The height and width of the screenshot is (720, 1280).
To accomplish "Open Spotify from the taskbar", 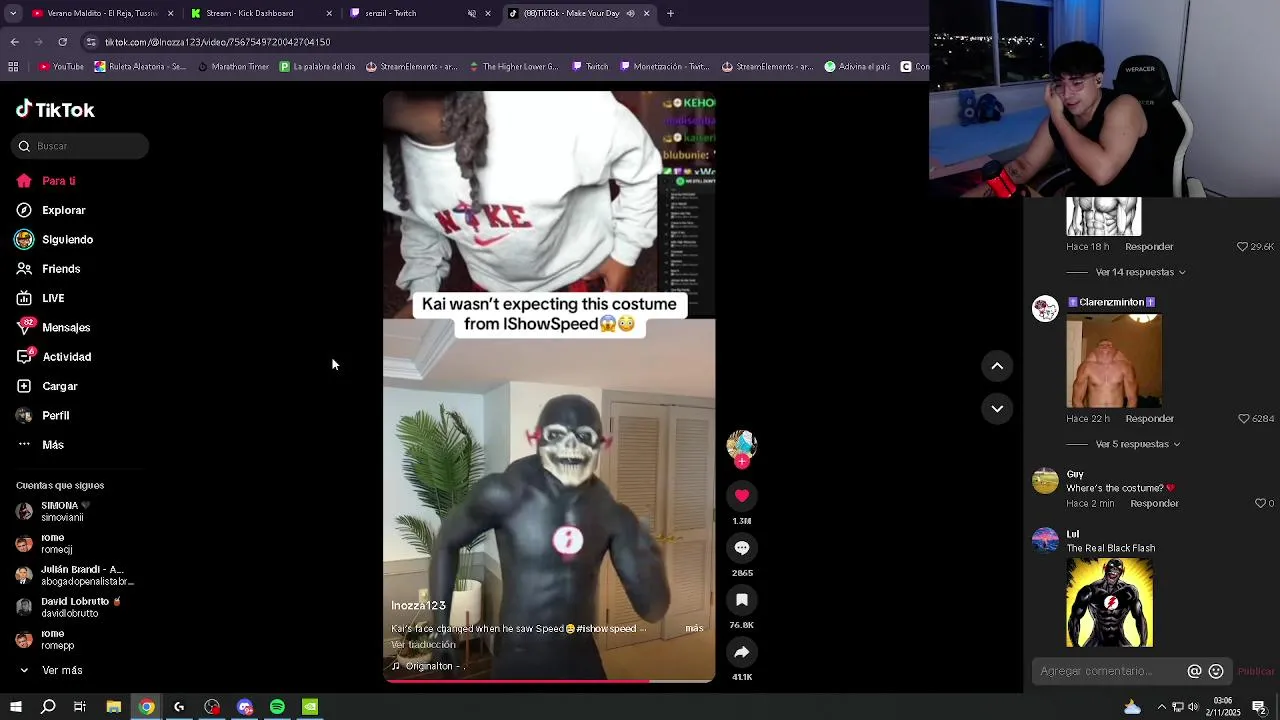I will [277, 707].
